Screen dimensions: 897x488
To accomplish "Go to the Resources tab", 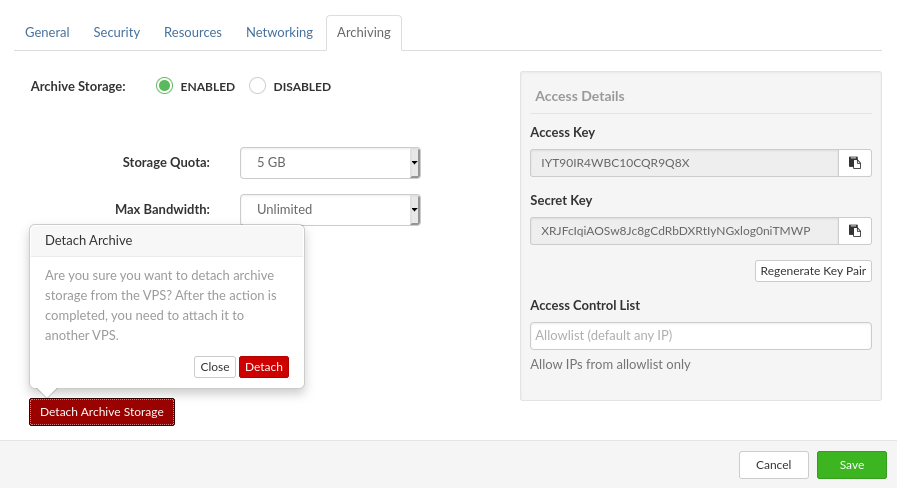I will [x=193, y=32].
